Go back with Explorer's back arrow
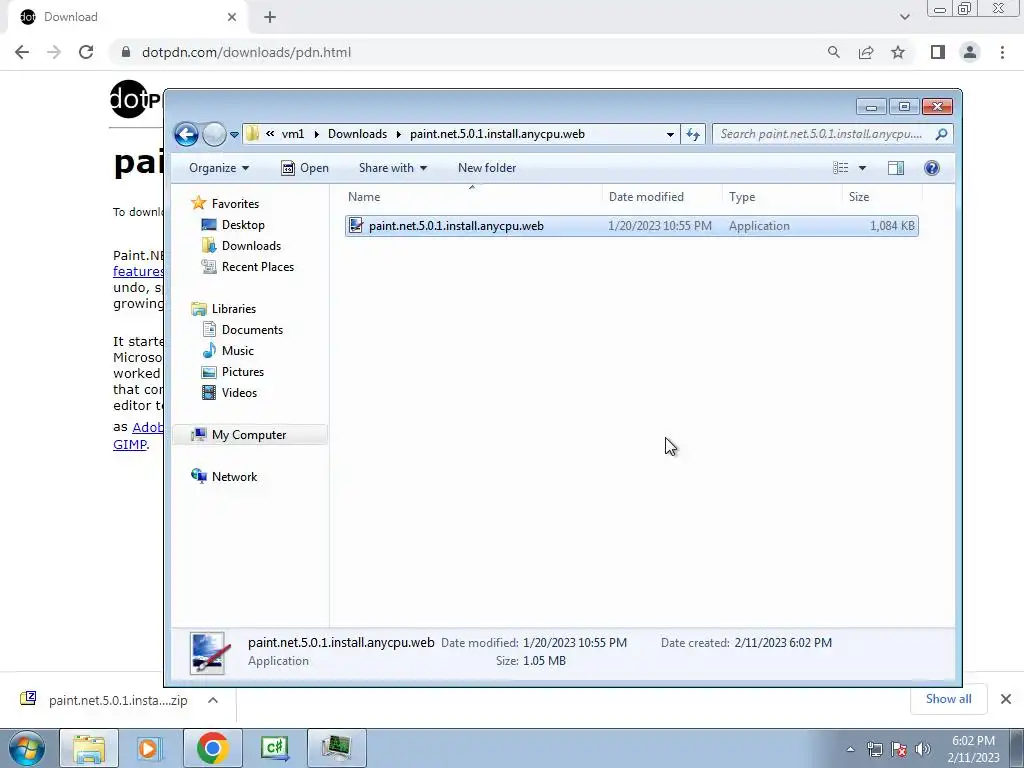Screen dimensions: 1024x768 186,135
